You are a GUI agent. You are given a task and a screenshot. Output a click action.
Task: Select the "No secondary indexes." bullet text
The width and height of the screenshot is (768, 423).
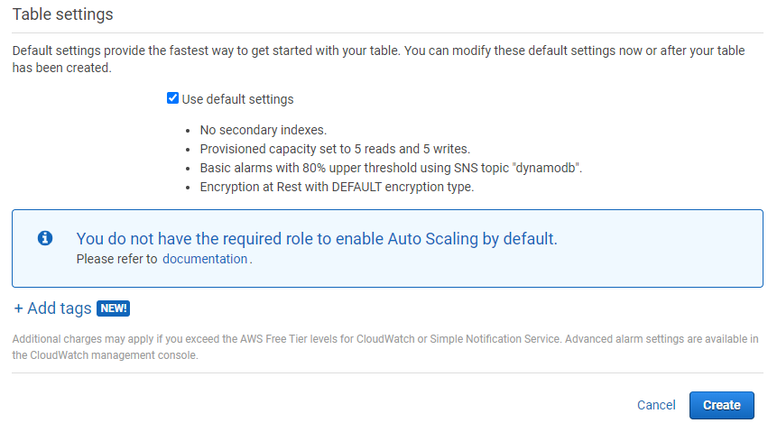(263, 130)
